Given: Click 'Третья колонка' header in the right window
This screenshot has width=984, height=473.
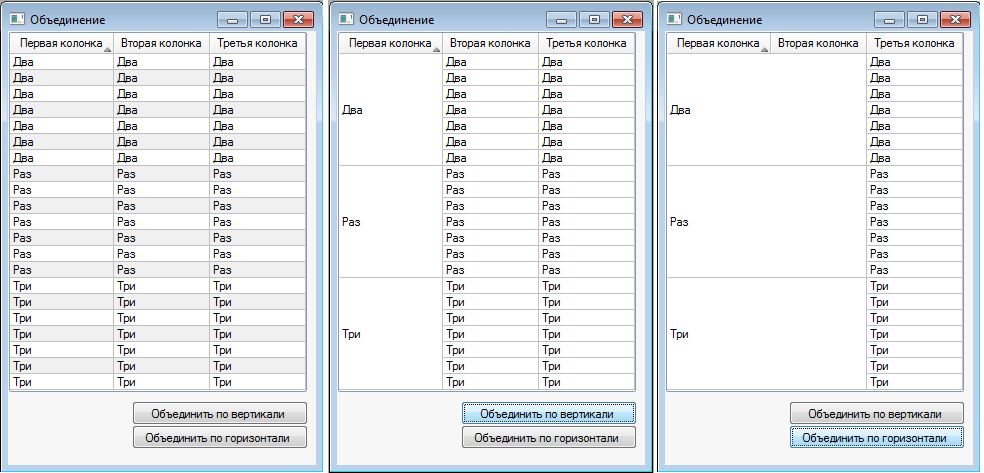Looking at the screenshot, I should click(x=914, y=44).
